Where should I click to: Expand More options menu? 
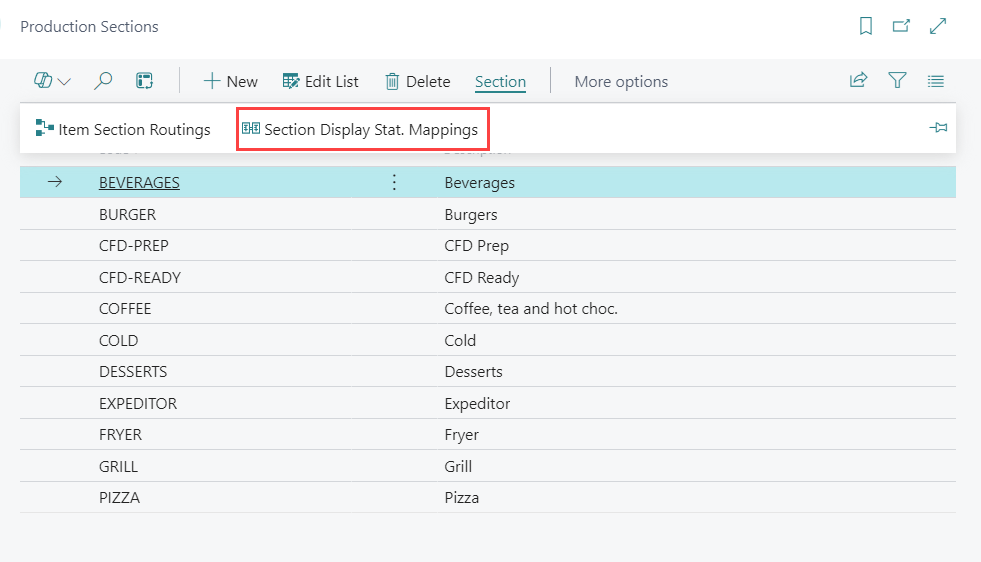[x=621, y=82]
